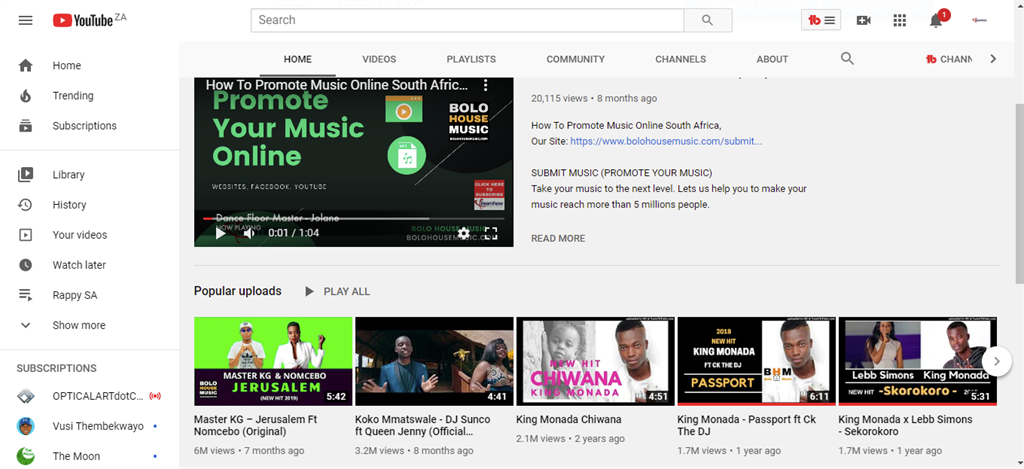
Task: Click the page vertical scrollbar
Action: point(1019,193)
